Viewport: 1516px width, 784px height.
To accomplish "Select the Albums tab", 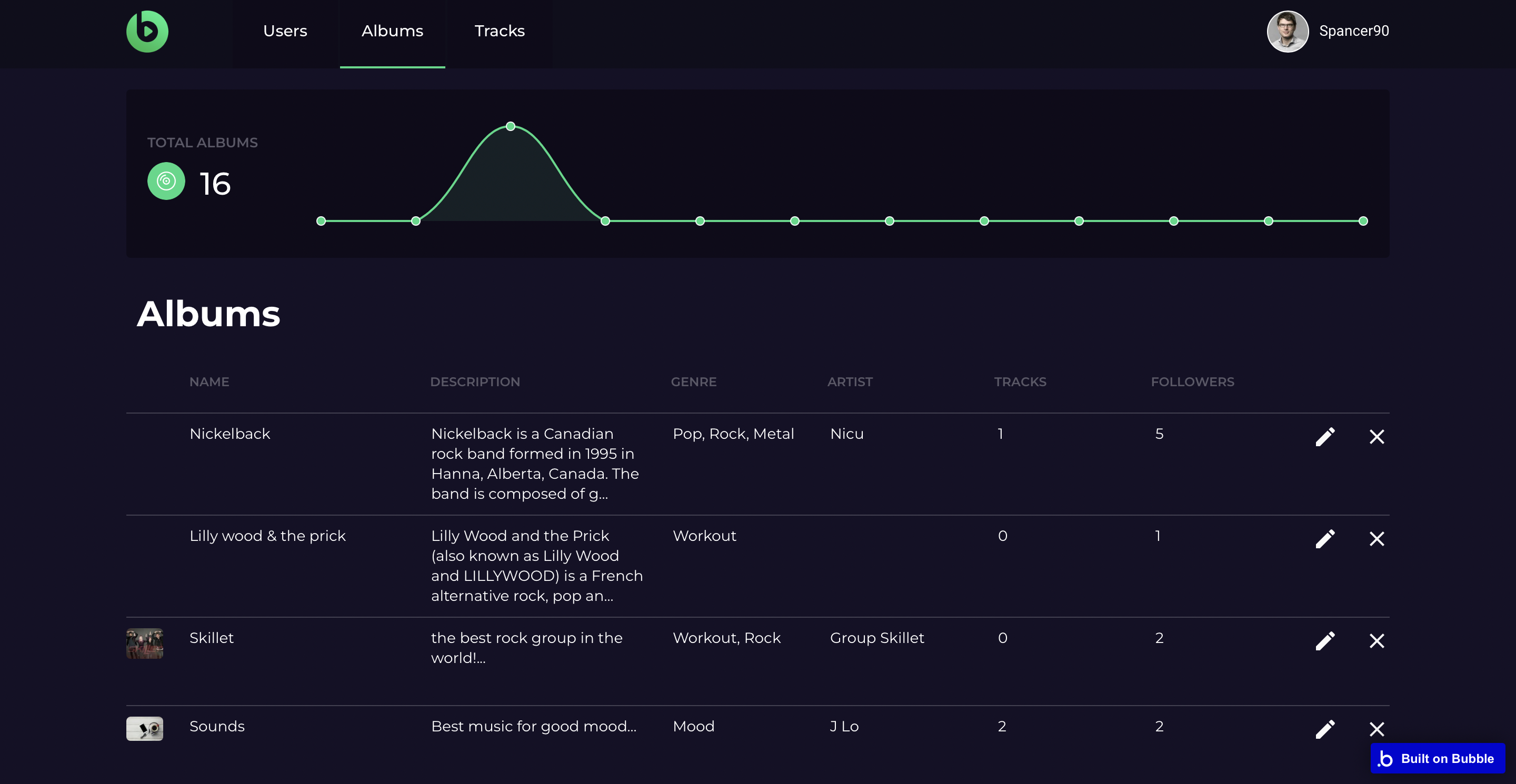I will pyautogui.click(x=392, y=31).
